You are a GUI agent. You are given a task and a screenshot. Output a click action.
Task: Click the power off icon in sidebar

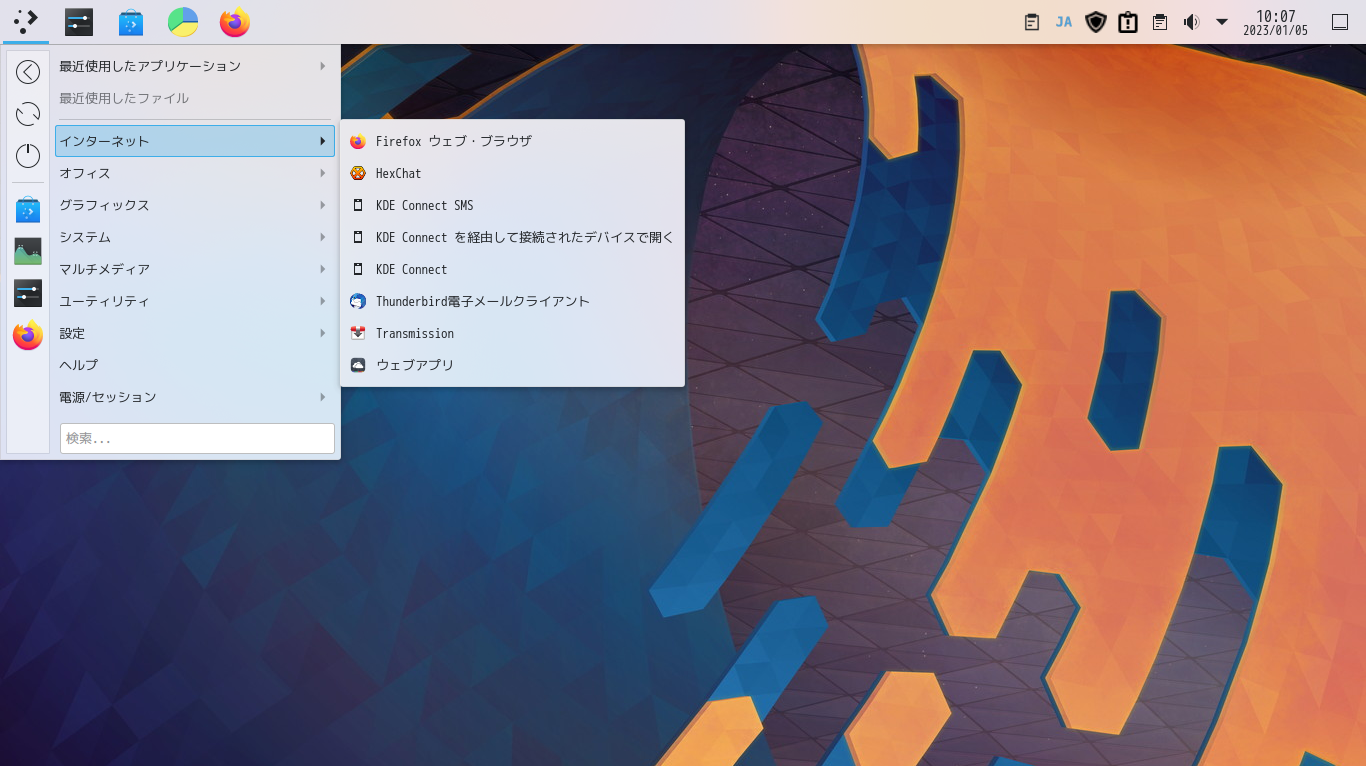tap(28, 156)
